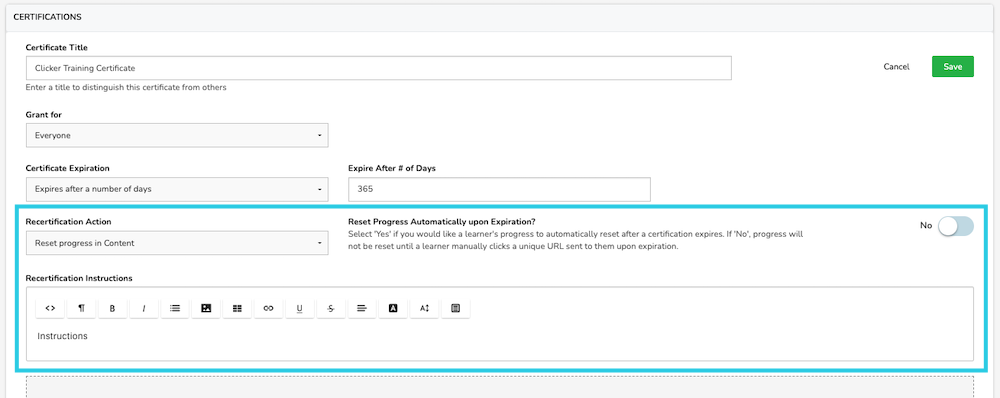Insert a bulleted list in instructions
This screenshot has height=398, width=1000.
[175, 308]
